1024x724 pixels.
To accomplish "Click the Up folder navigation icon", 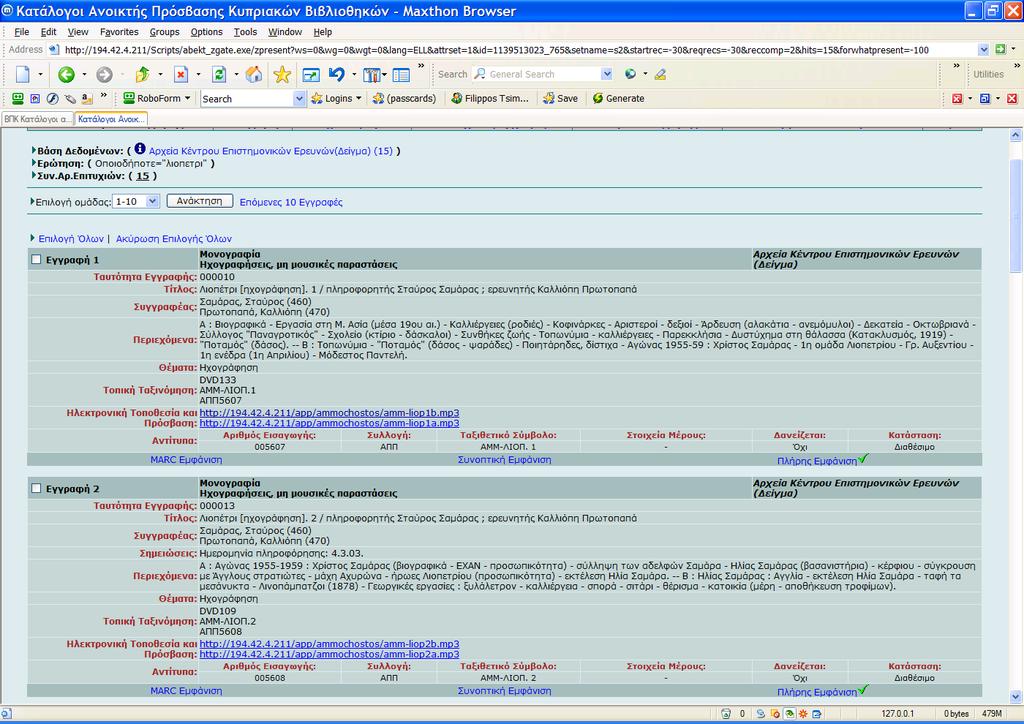I will 142,74.
